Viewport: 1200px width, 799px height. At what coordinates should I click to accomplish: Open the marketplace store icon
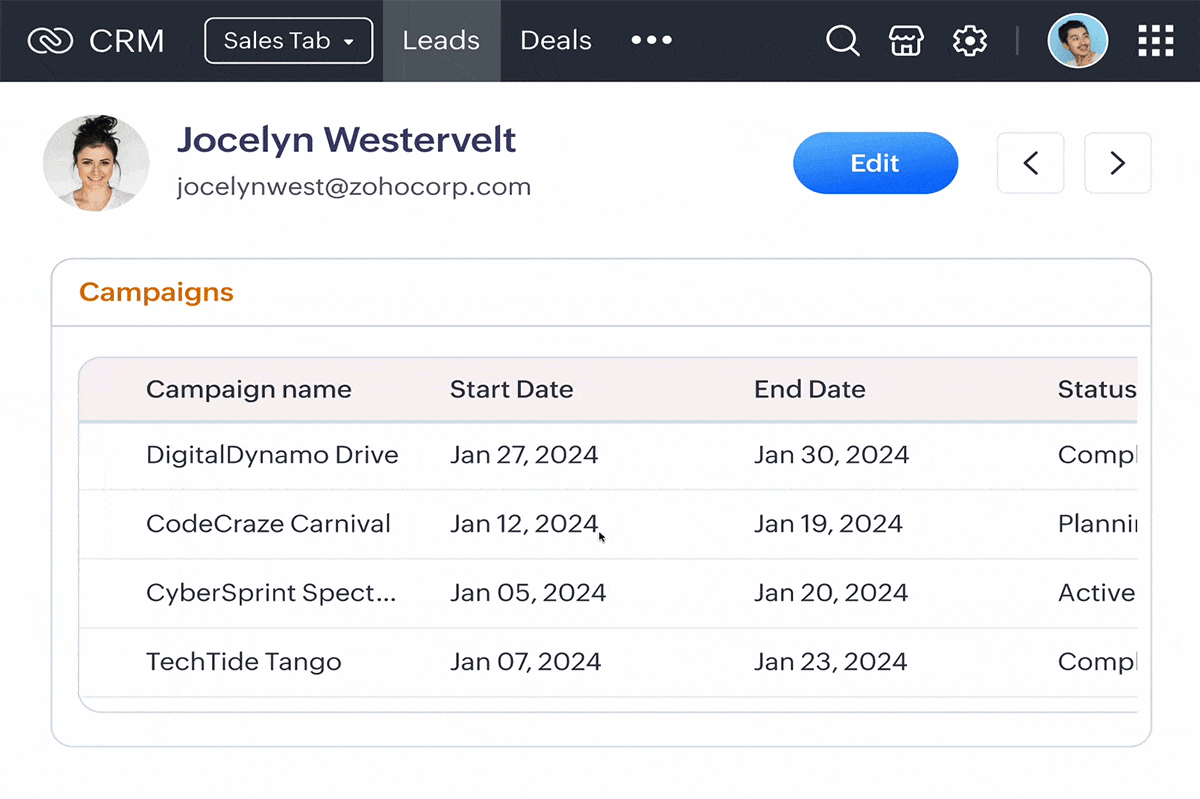(906, 41)
